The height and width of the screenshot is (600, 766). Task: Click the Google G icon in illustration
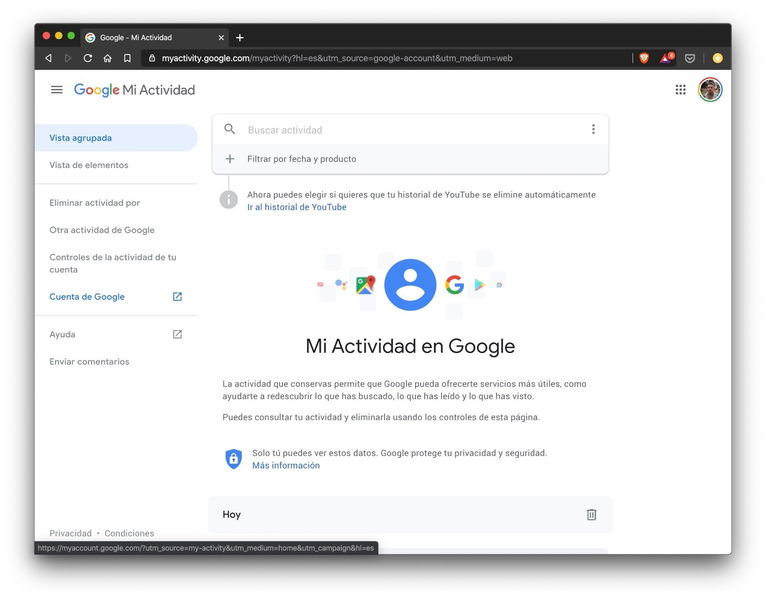click(x=454, y=285)
